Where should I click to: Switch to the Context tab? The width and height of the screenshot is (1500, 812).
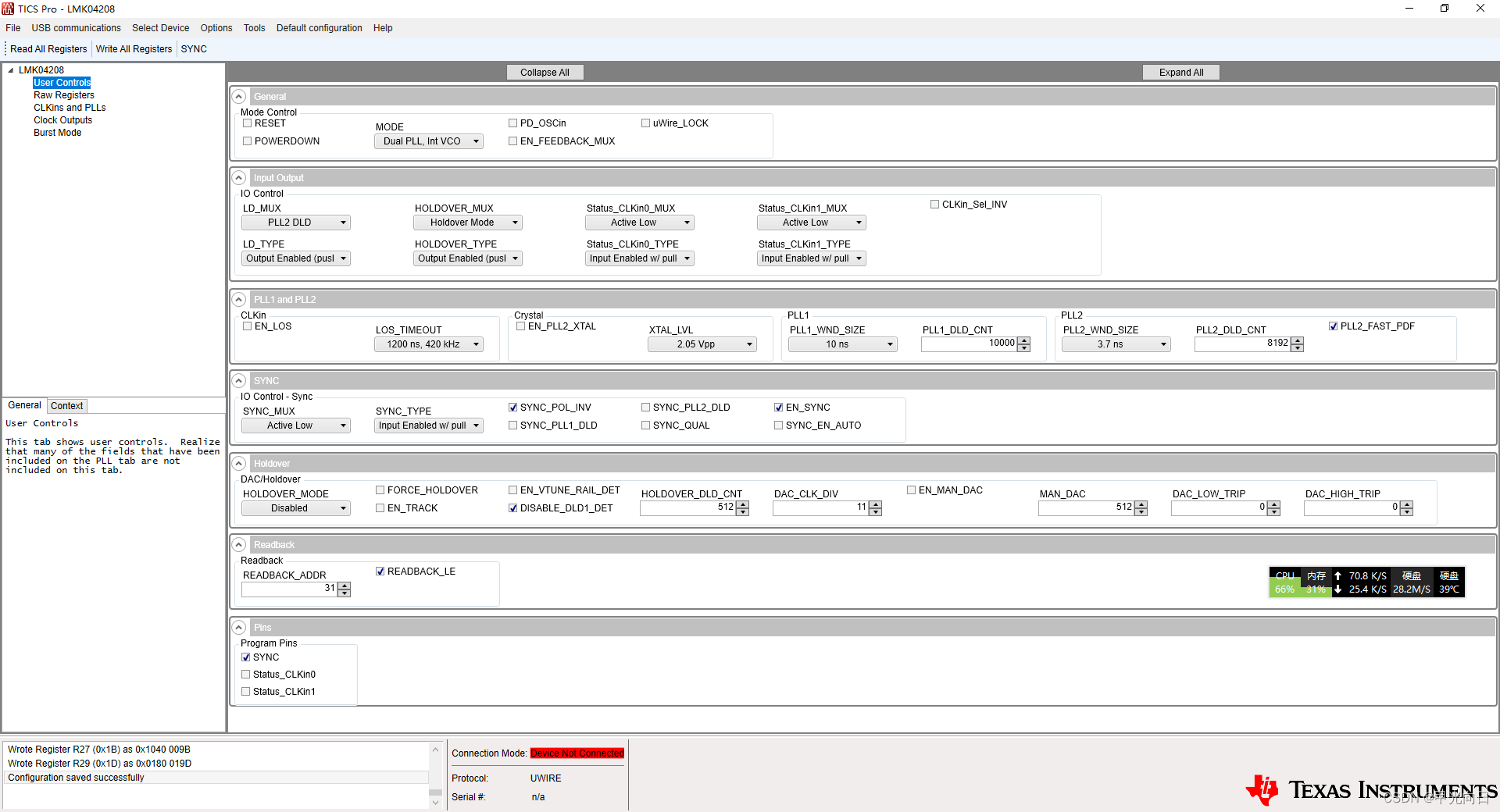pos(66,405)
